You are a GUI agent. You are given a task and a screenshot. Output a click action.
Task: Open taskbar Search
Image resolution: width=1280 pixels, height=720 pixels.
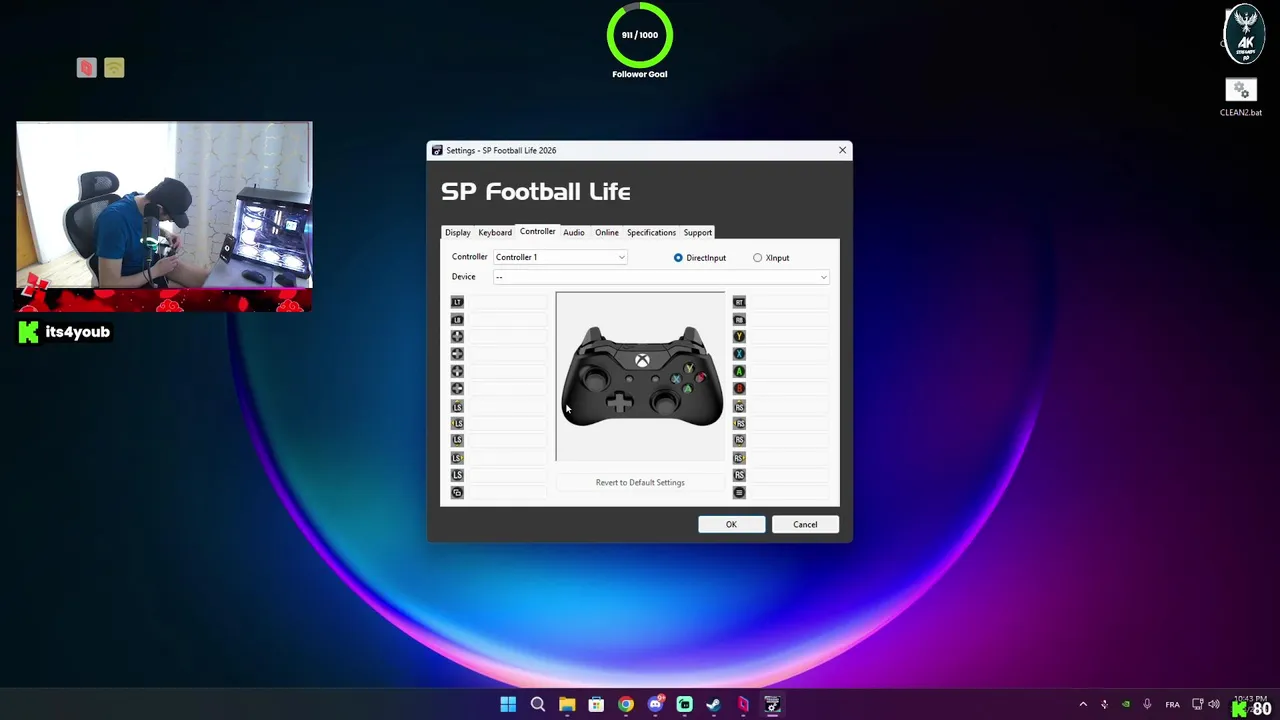[537, 704]
